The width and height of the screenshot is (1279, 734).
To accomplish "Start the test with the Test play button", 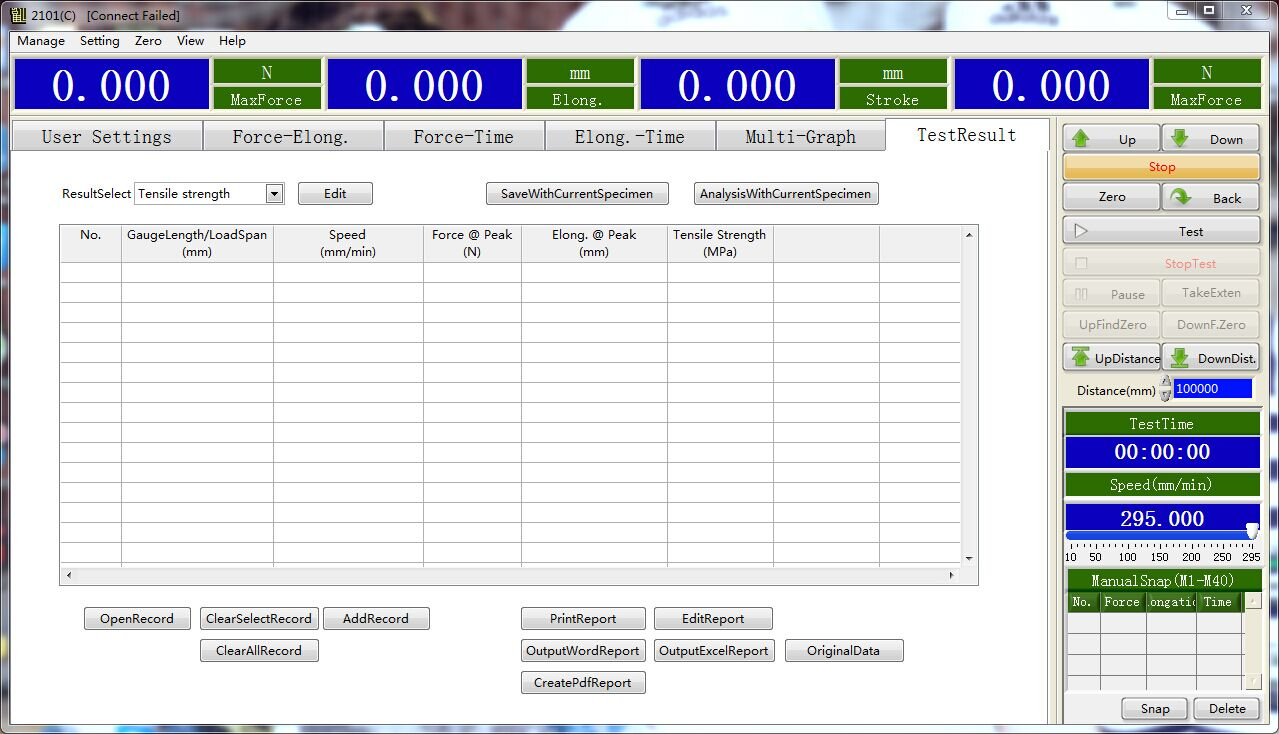I will tap(1161, 231).
